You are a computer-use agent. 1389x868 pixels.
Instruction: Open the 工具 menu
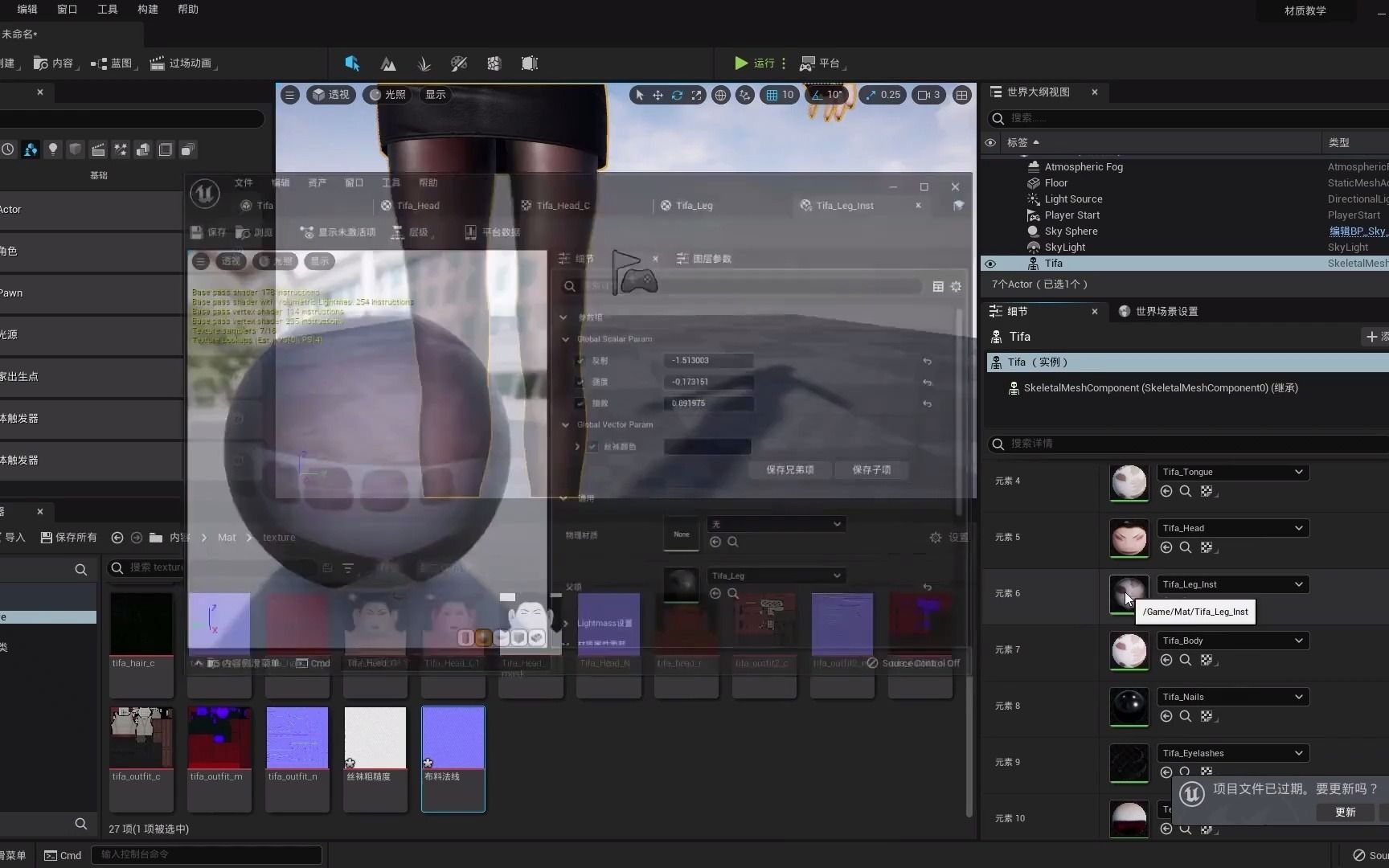click(x=107, y=10)
